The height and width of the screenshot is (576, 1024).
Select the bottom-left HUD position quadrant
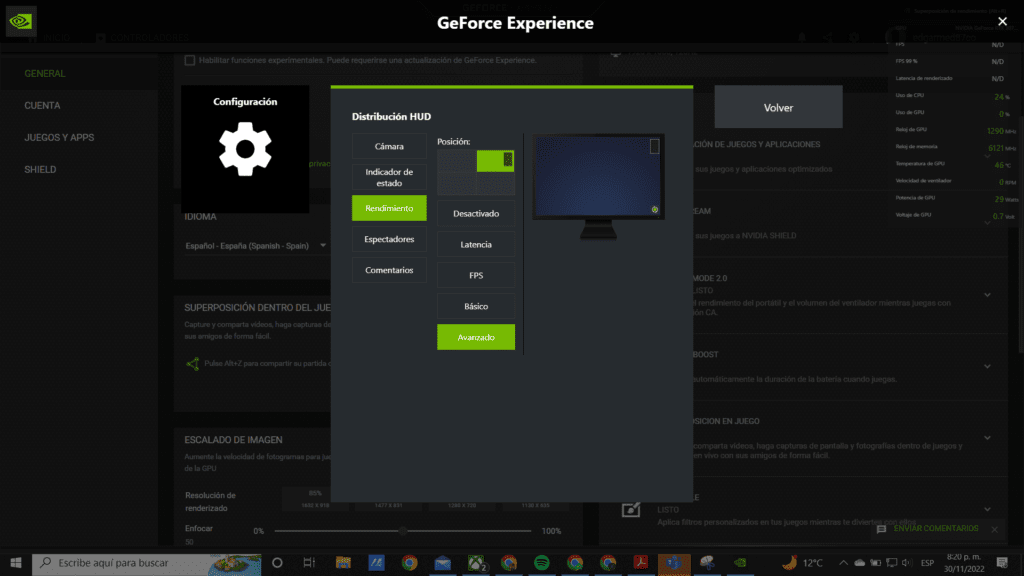(456, 184)
